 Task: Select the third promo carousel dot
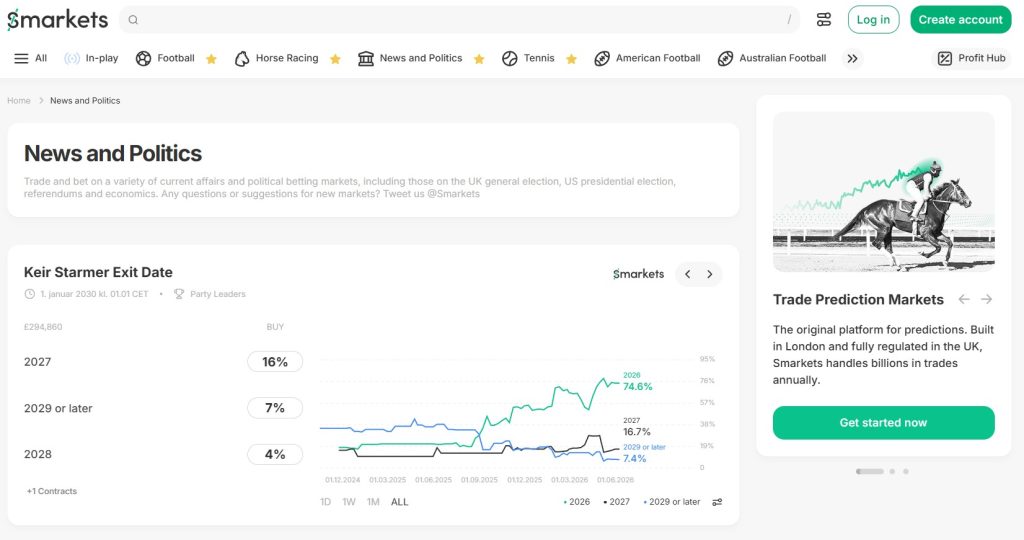pyautogui.click(x=906, y=471)
